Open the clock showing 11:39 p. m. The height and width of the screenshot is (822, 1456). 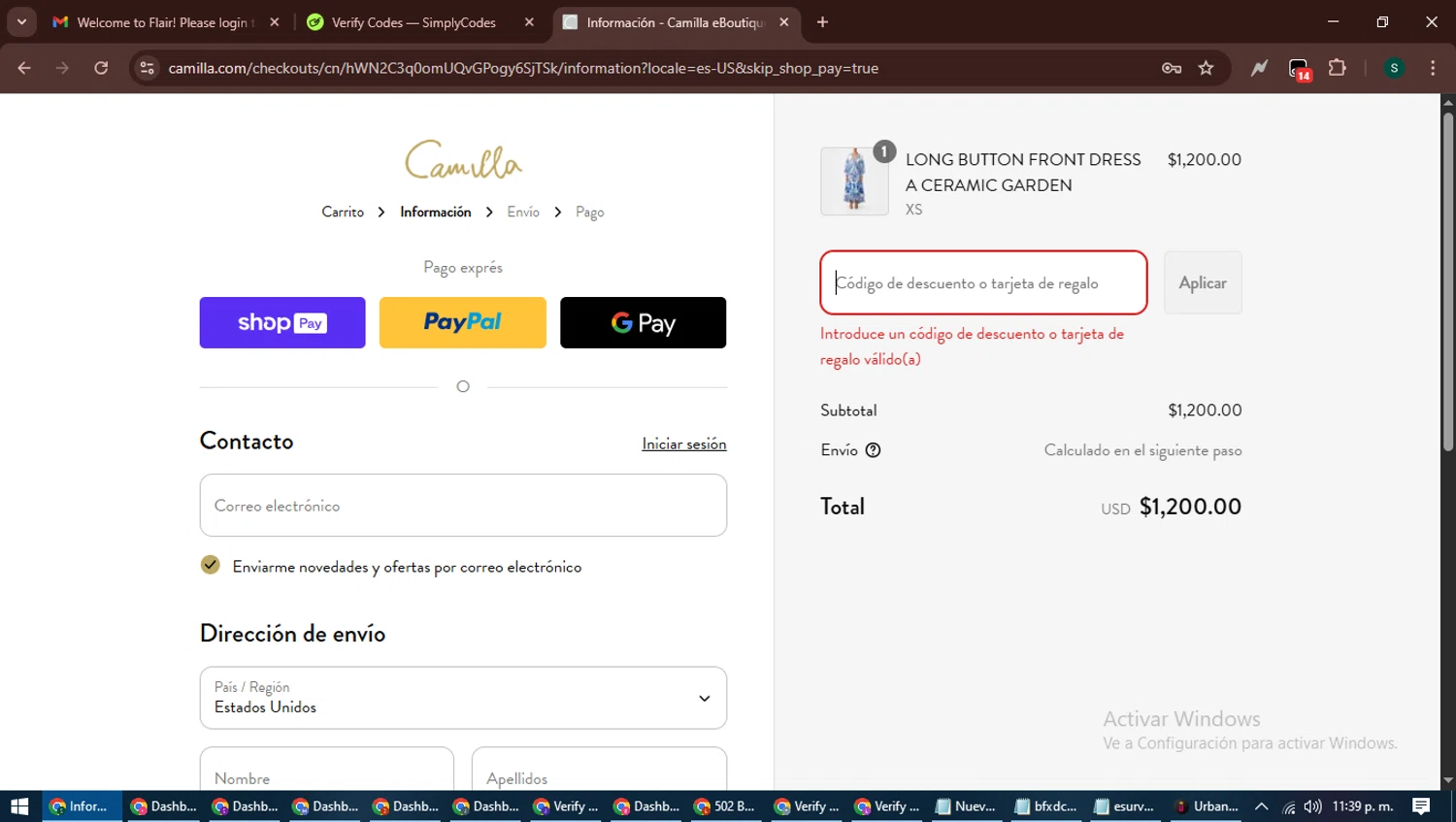click(1363, 806)
